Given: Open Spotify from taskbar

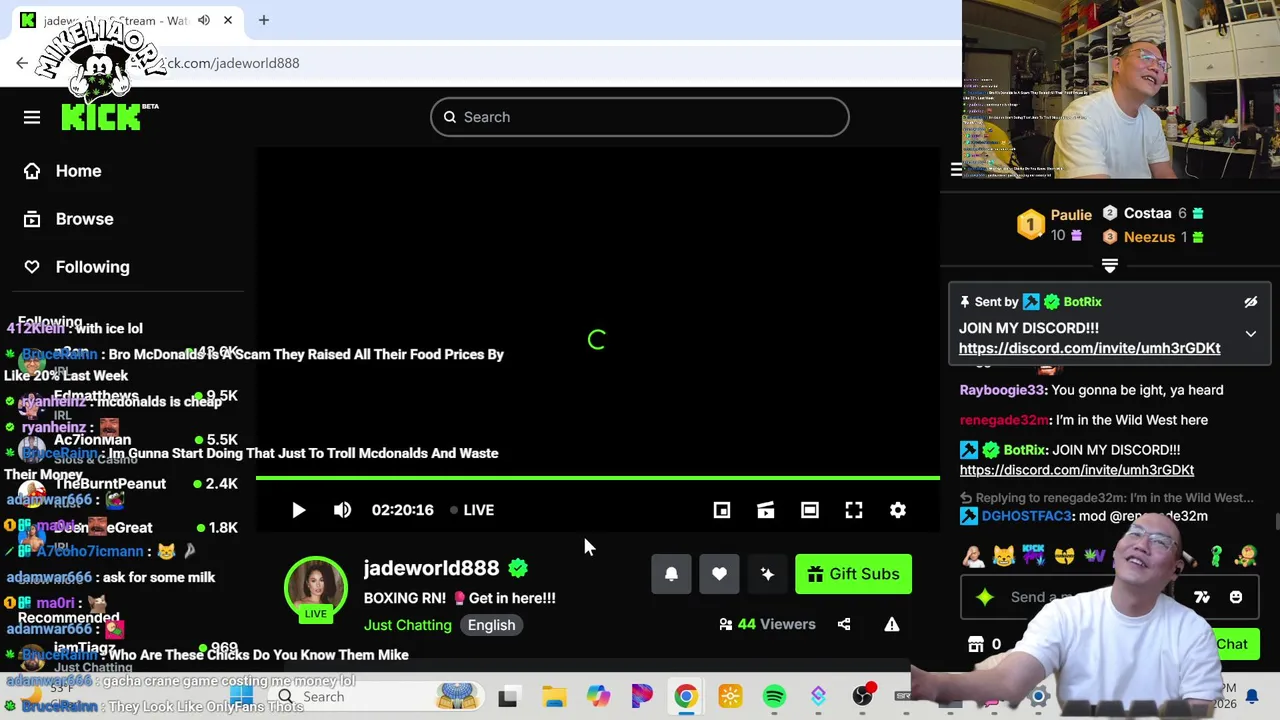Looking at the screenshot, I should 774,697.
